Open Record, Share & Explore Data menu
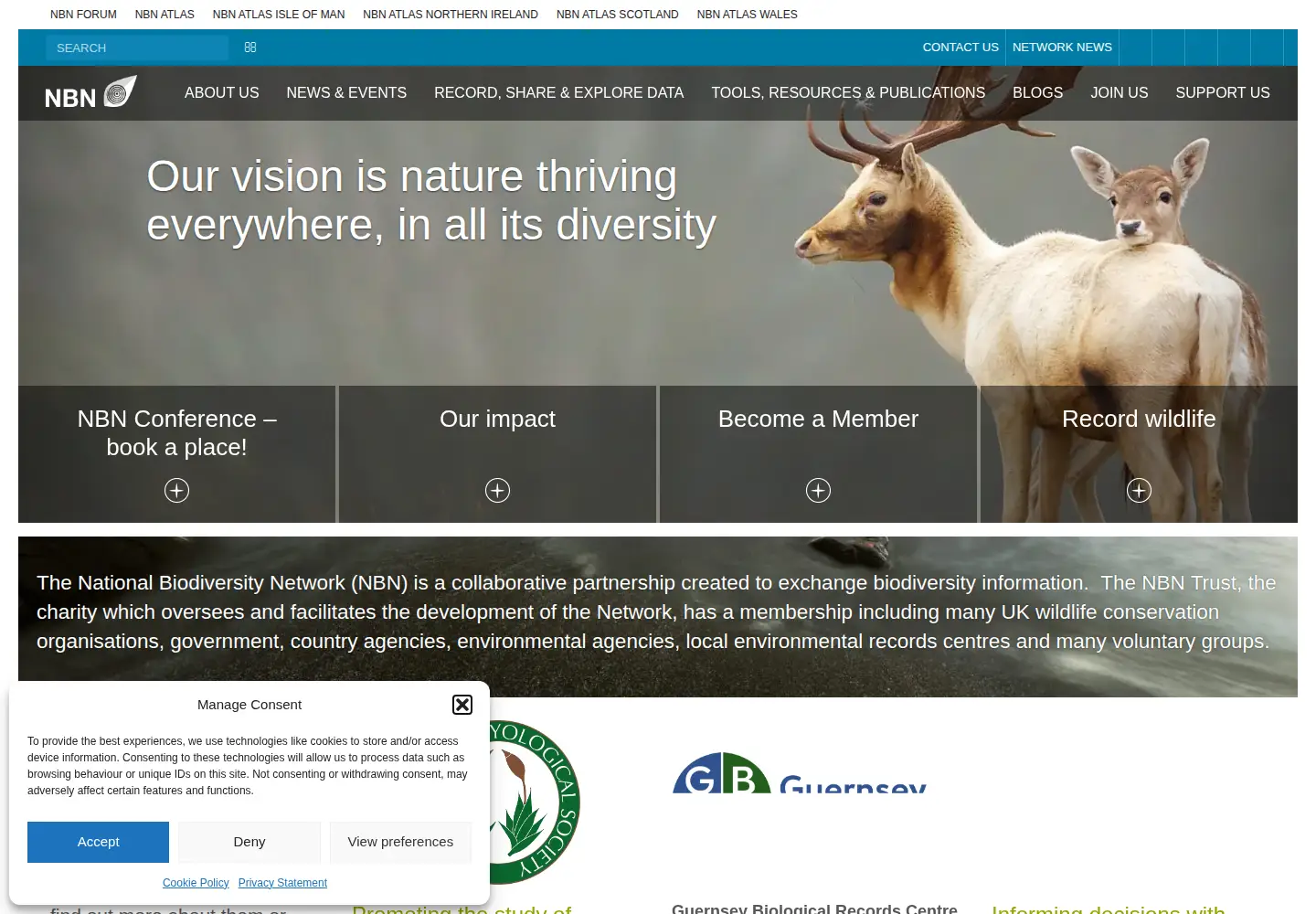The width and height of the screenshot is (1316, 914). pyautogui.click(x=559, y=93)
